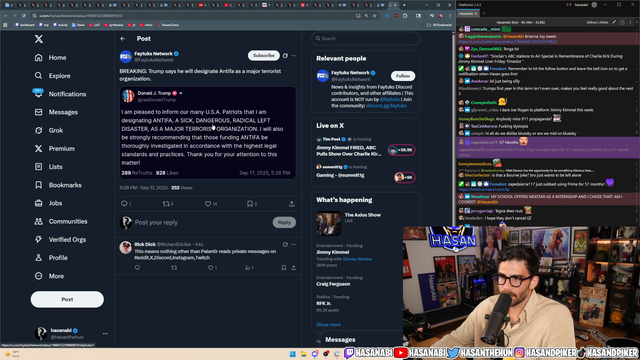Open the Apps grid in bookmarks bar
The height and width of the screenshot is (360, 640).
coord(5,25)
